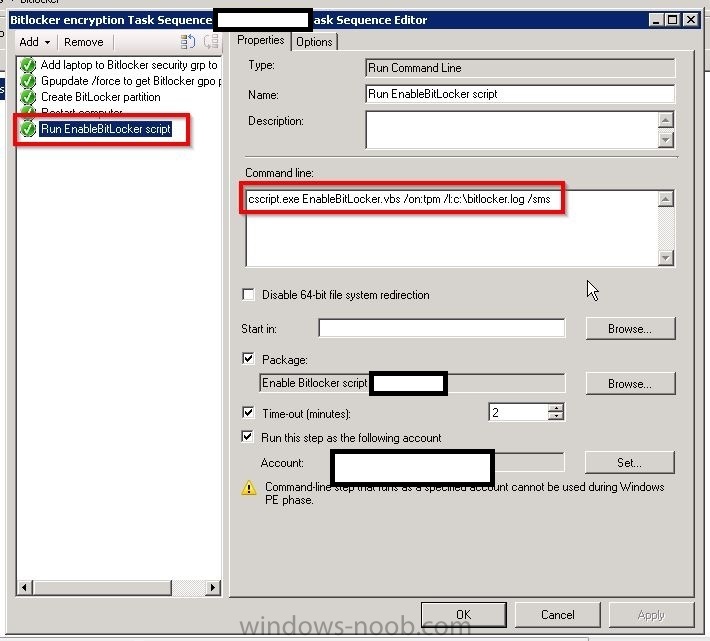Click the Start in input field
Screen dimensions: 710x641
tap(441, 328)
